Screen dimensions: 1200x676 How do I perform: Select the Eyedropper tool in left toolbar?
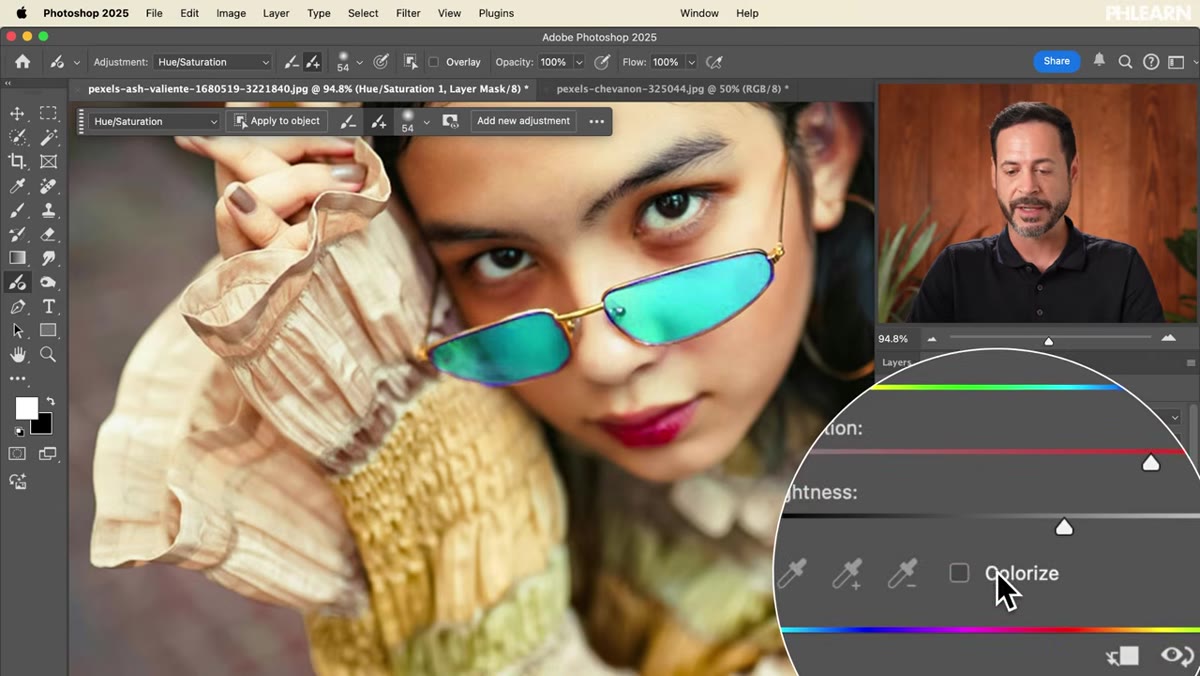pyautogui.click(x=17, y=186)
